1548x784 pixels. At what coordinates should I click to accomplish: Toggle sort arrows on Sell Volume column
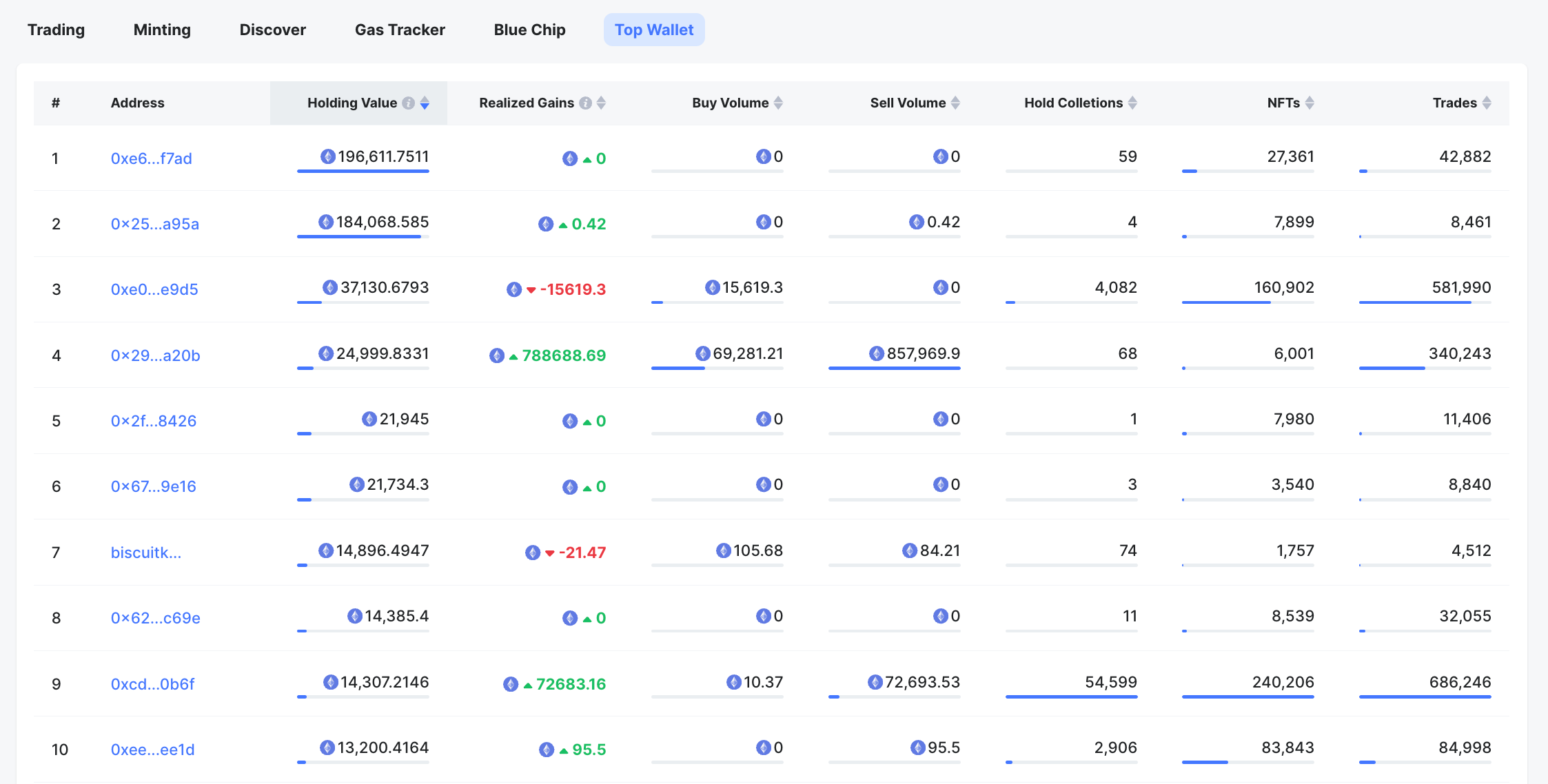click(x=955, y=103)
